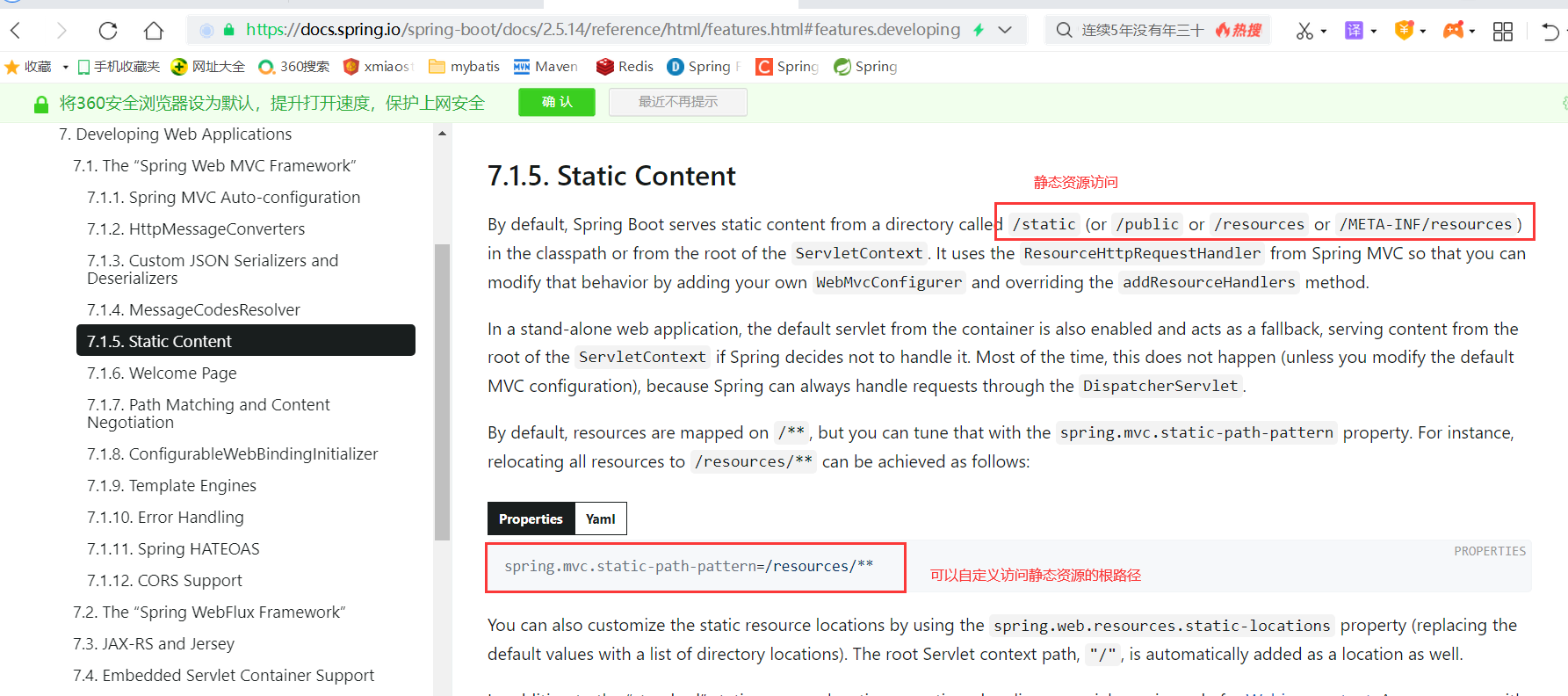The height and width of the screenshot is (696, 1568).
Task: Expand the screenshot tool dropdown arrow
Action: pyautogui.click(x=1324, y=32)
